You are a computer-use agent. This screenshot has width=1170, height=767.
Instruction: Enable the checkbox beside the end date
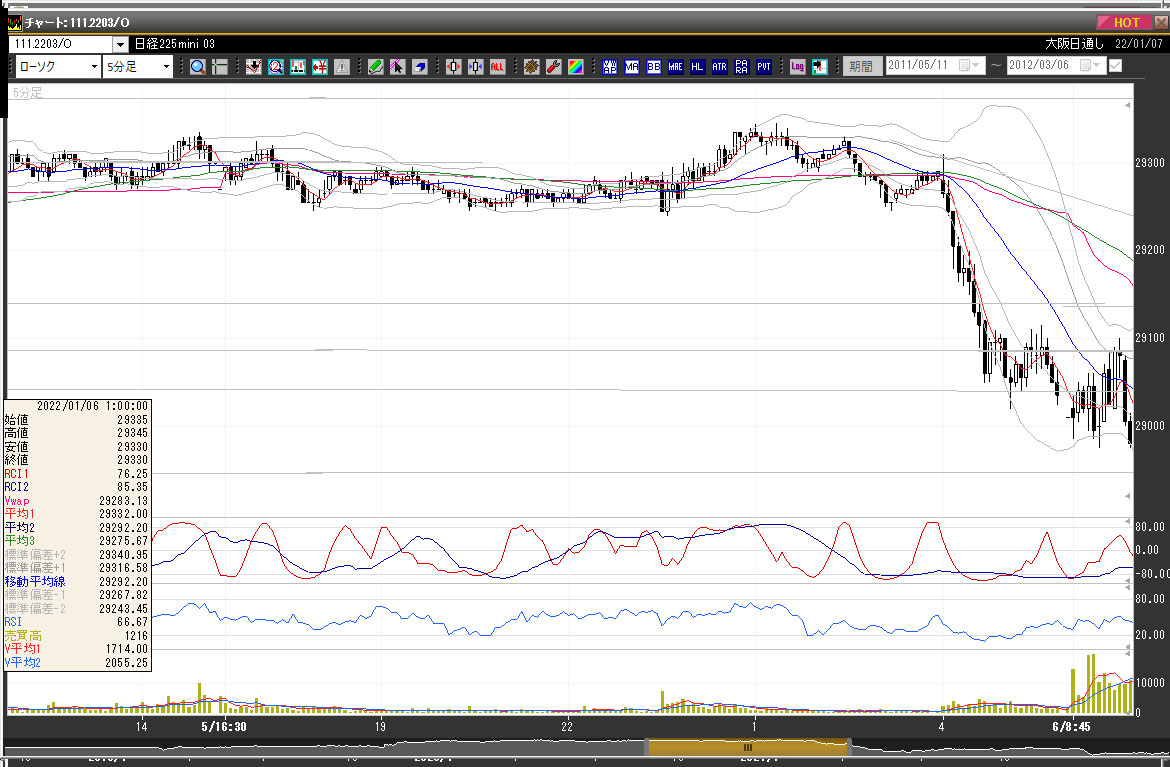(x=1115, y=66)
